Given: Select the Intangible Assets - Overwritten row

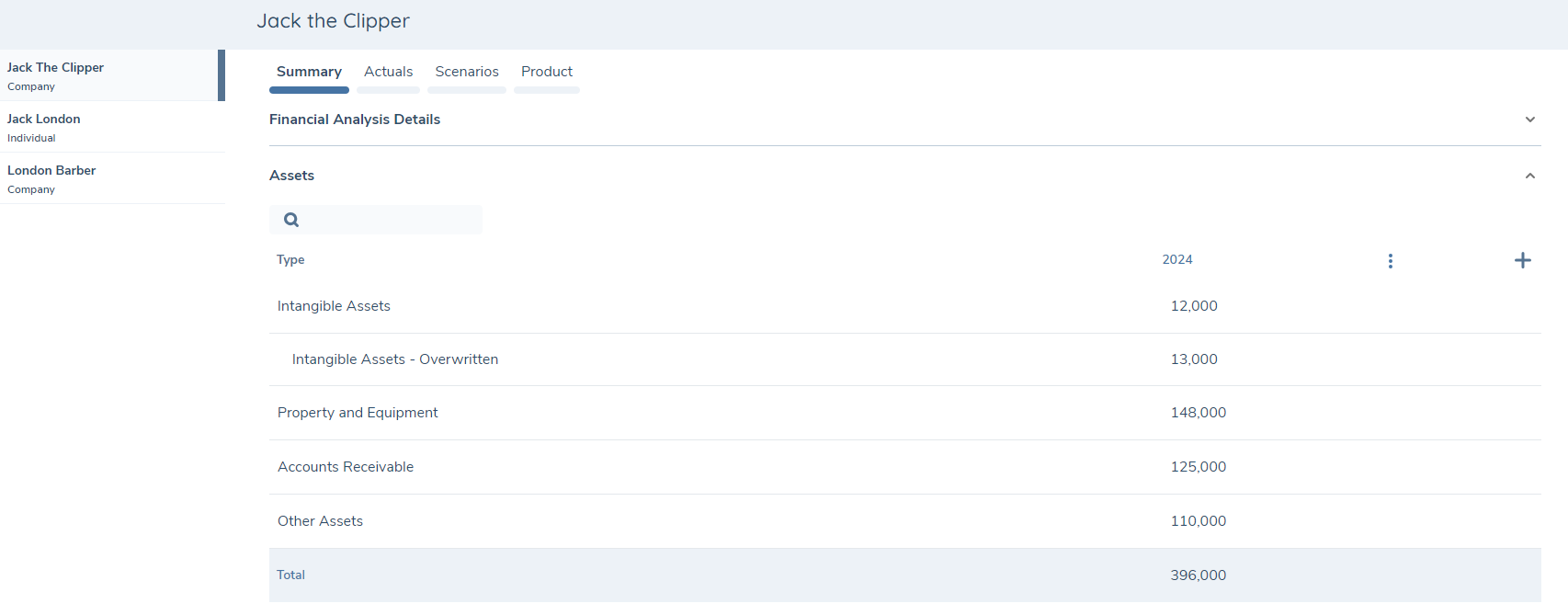Looking at the screenshot, I should 395,359.
